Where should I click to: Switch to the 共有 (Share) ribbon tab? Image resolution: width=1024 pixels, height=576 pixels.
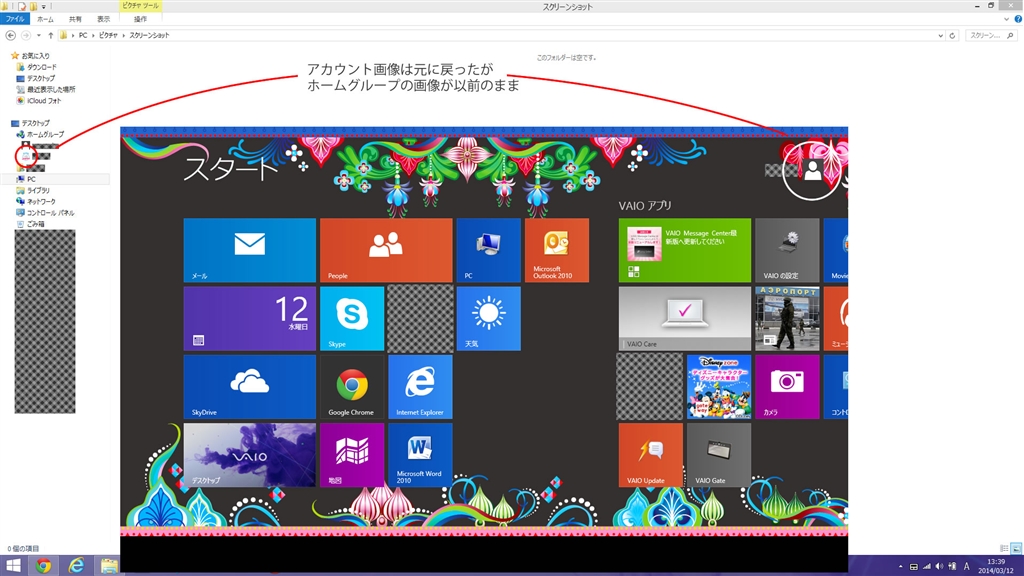tap(76, 19)
